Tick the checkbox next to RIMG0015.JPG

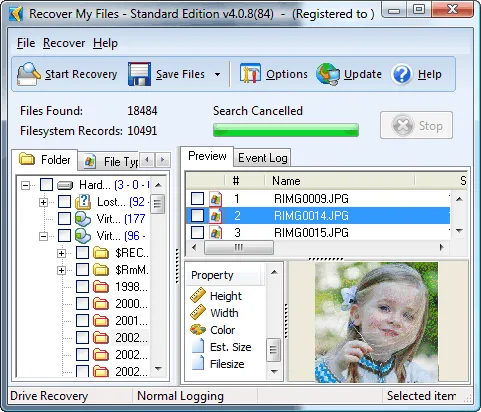coord(197,232)
